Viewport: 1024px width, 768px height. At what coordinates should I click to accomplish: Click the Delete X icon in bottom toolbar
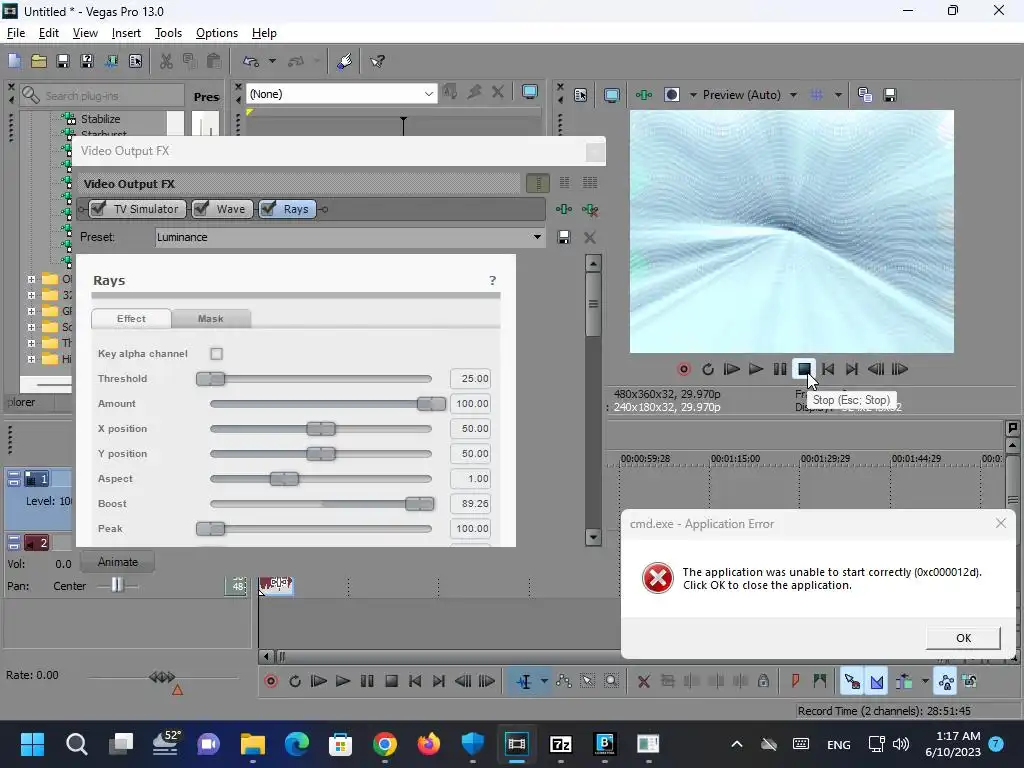pyautogui.click(x=644, y=681)
